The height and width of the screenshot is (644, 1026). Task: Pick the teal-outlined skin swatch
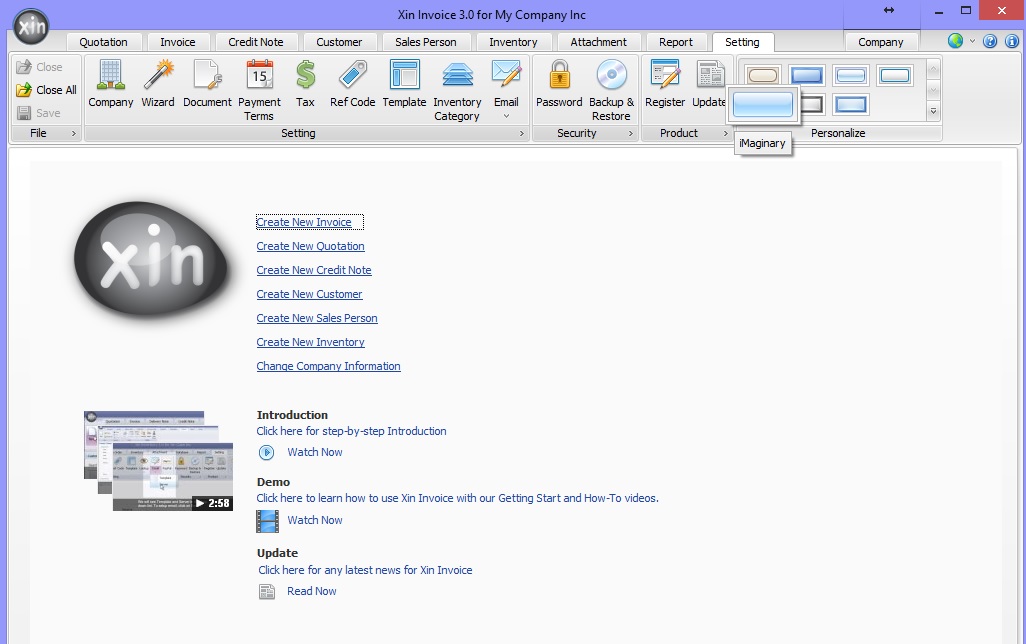click(894, 75)
